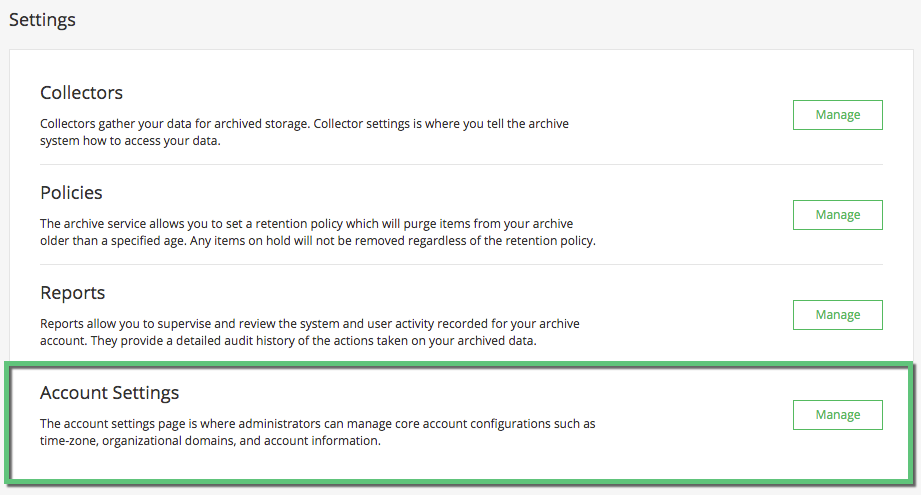Click the Settings page title
This screenshot has height=495, width=921.
pyautogui.click(x=42, y=20)
